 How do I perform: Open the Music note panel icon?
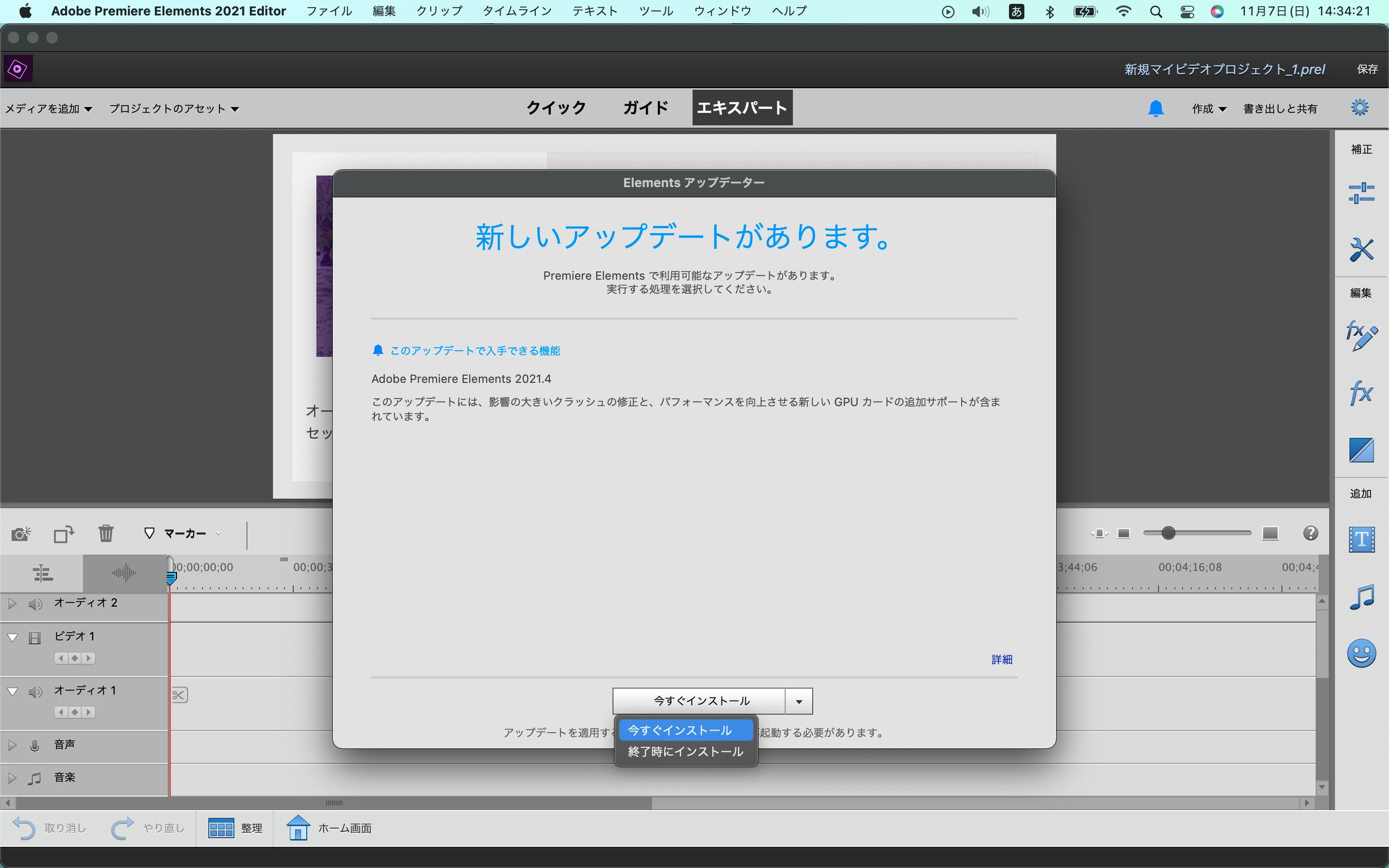click(x=1361, y=597)
